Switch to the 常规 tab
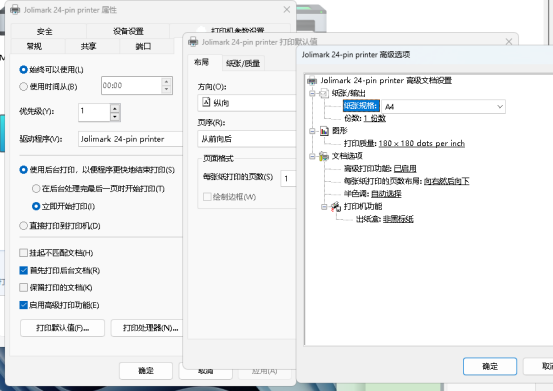 click(x=34, y=46)
